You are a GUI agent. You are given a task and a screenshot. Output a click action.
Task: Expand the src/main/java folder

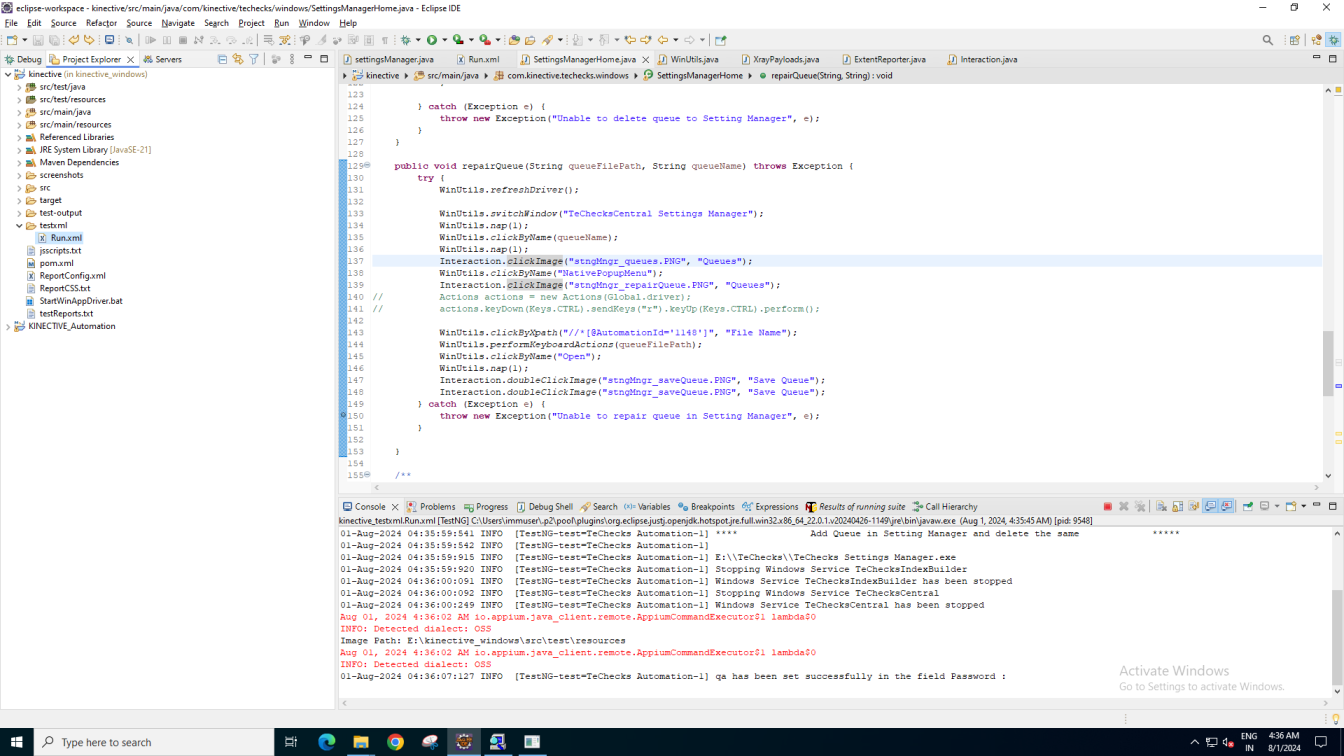[19, 112]
